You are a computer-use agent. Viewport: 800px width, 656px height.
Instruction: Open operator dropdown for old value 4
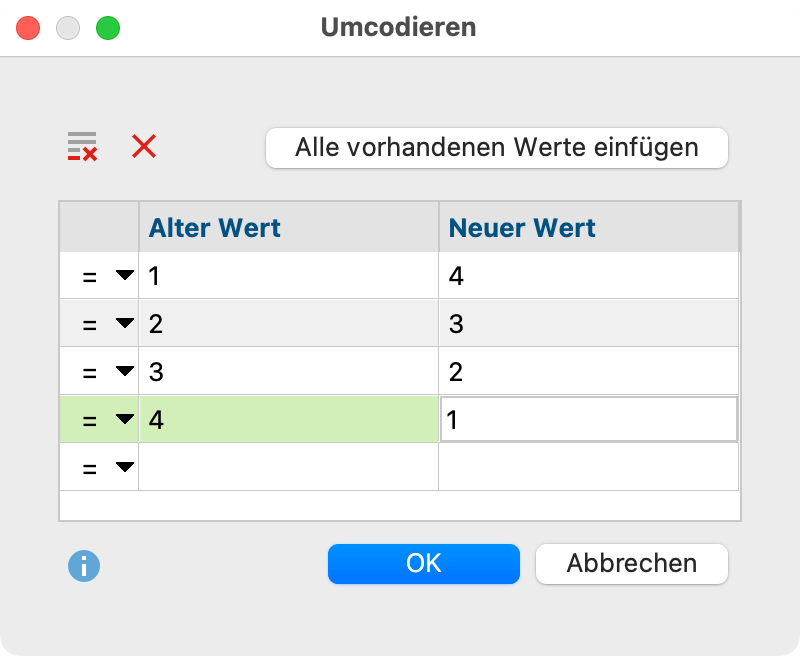[x=124, y=420]
